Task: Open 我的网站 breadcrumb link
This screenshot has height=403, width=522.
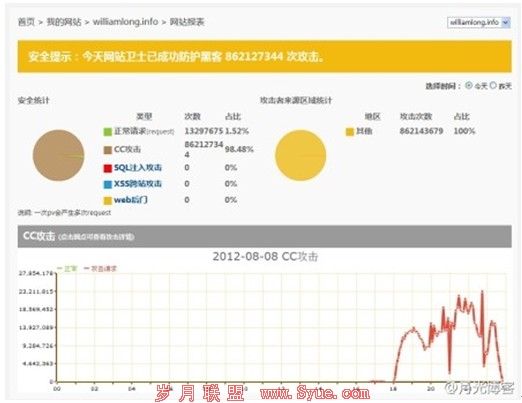Action: pyautogui.click(x=64, y=22)
